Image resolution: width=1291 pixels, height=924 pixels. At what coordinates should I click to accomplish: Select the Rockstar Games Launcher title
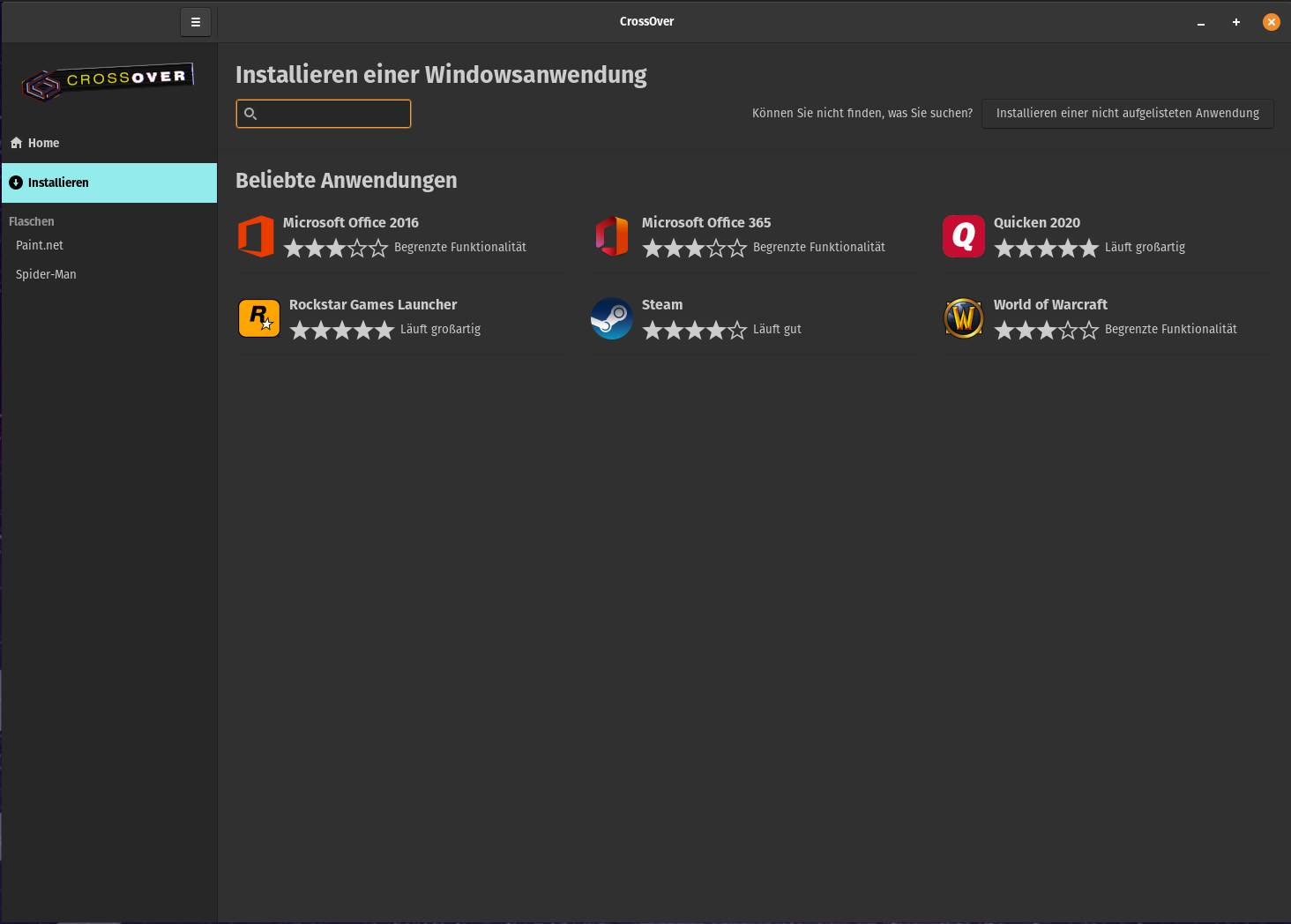point(373,305)
